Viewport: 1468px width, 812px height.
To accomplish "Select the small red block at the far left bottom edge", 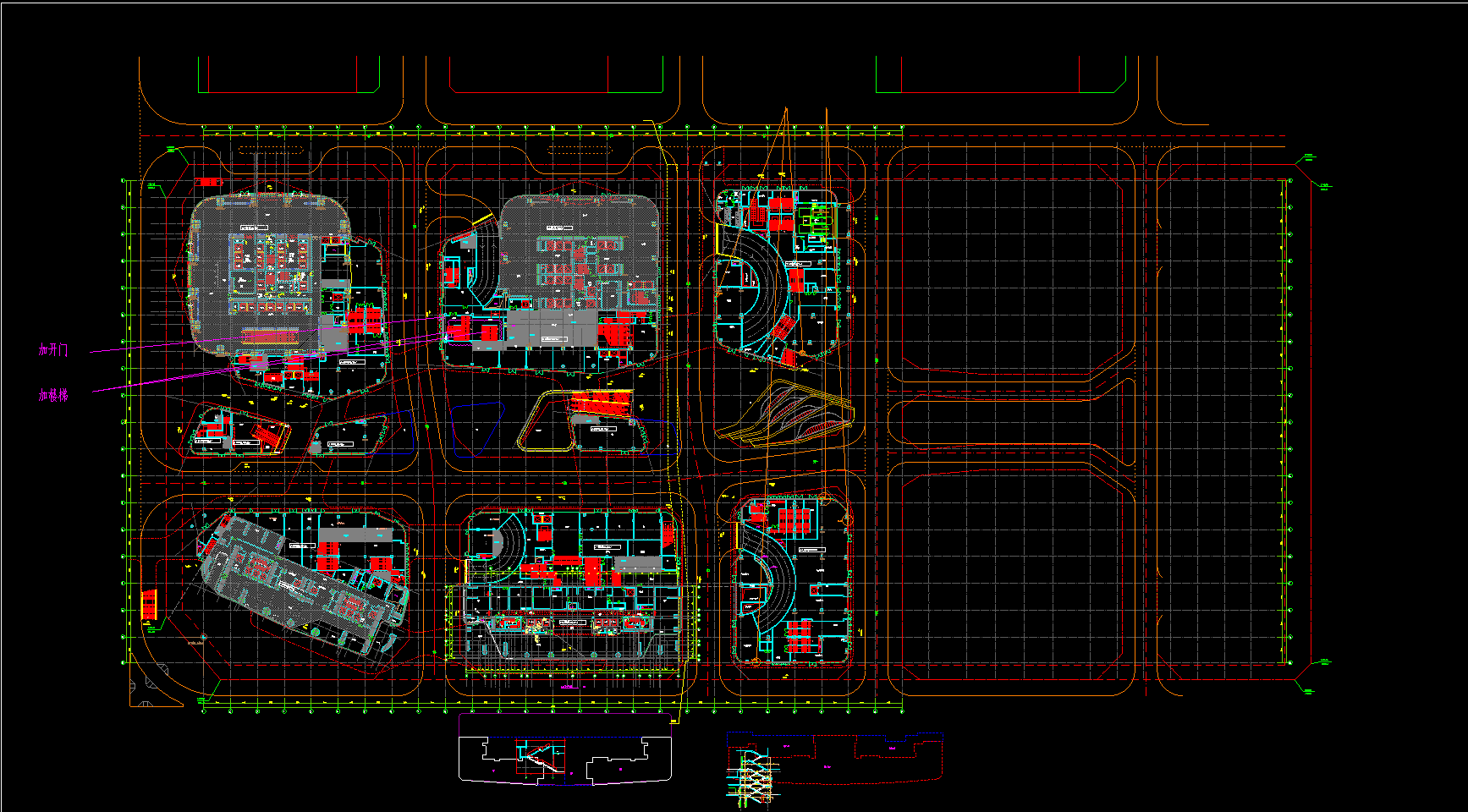I will tap(149, 605).
